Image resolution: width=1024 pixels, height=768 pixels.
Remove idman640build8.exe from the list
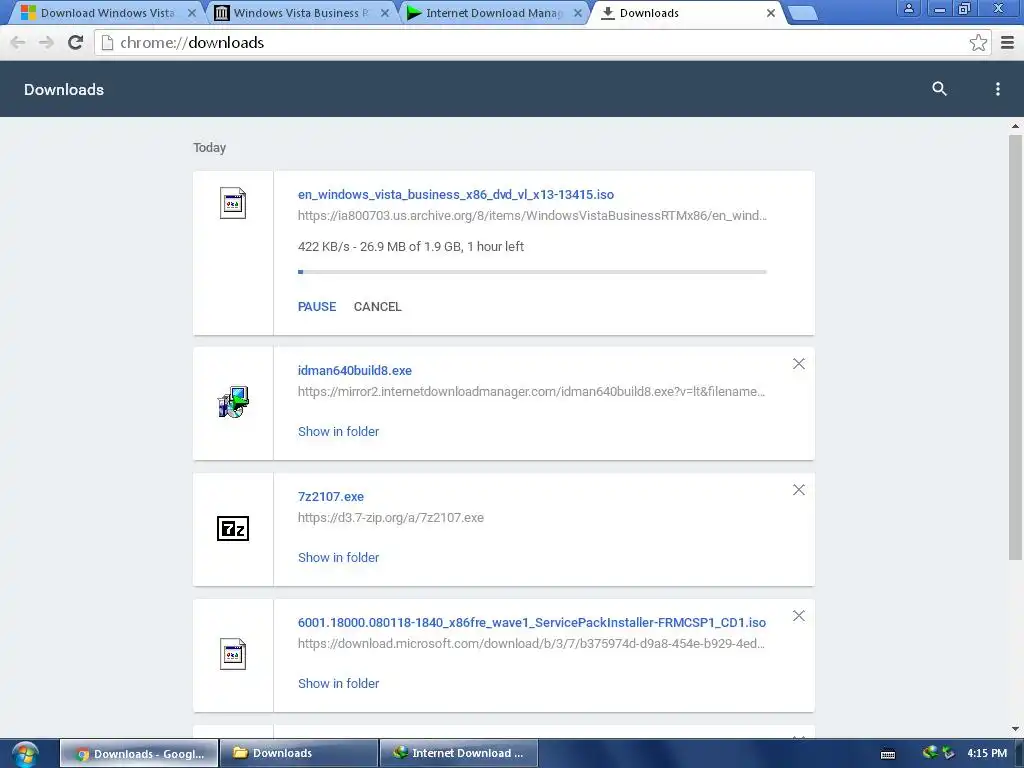[799, 364]
